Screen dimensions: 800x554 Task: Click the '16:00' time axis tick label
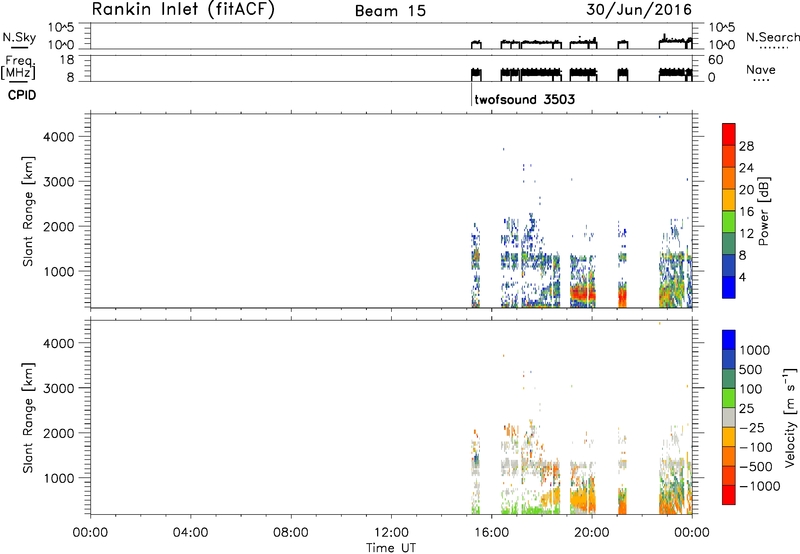491,533
